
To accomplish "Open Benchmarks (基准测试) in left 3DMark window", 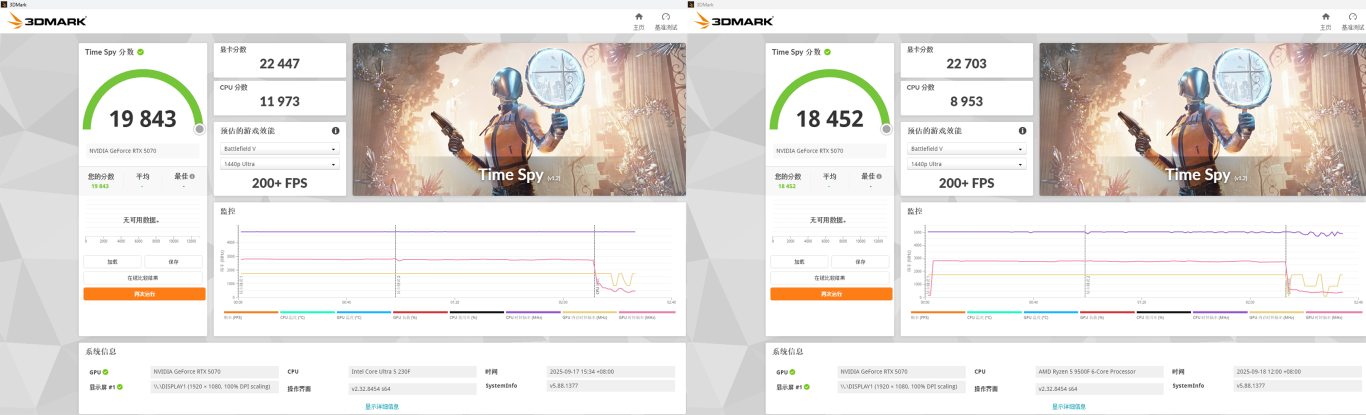I will click(x=666, y=20).
